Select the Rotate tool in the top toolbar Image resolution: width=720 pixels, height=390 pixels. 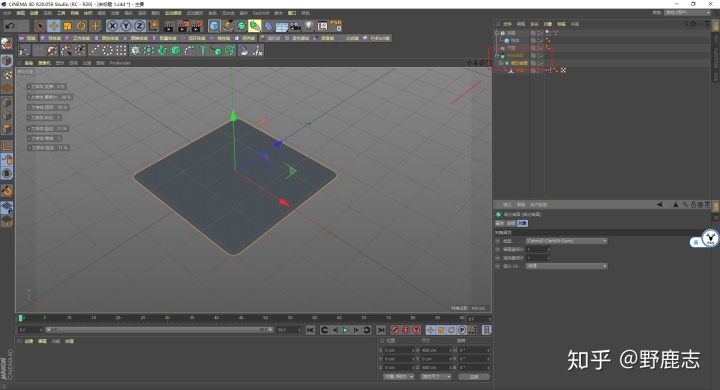pyautogui.click(x=81, y=26)
